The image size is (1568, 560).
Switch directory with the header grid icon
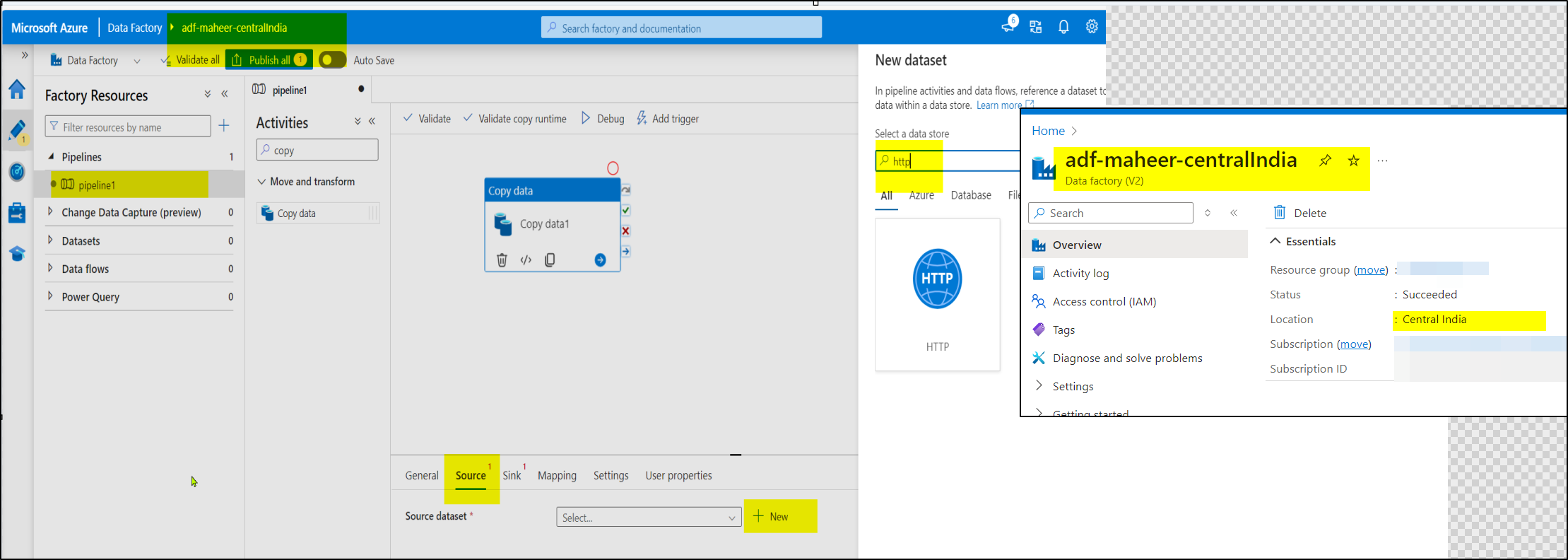(1036, 27)
